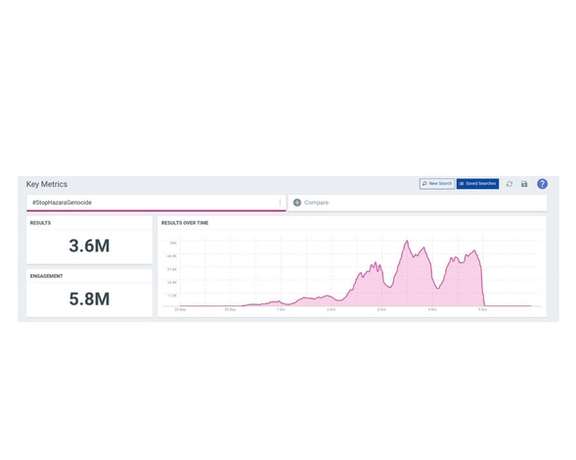This screenshot has width=576, height=460.
Task: Click the New Search button
Action: pyautogui.click(x=437, y=183)
